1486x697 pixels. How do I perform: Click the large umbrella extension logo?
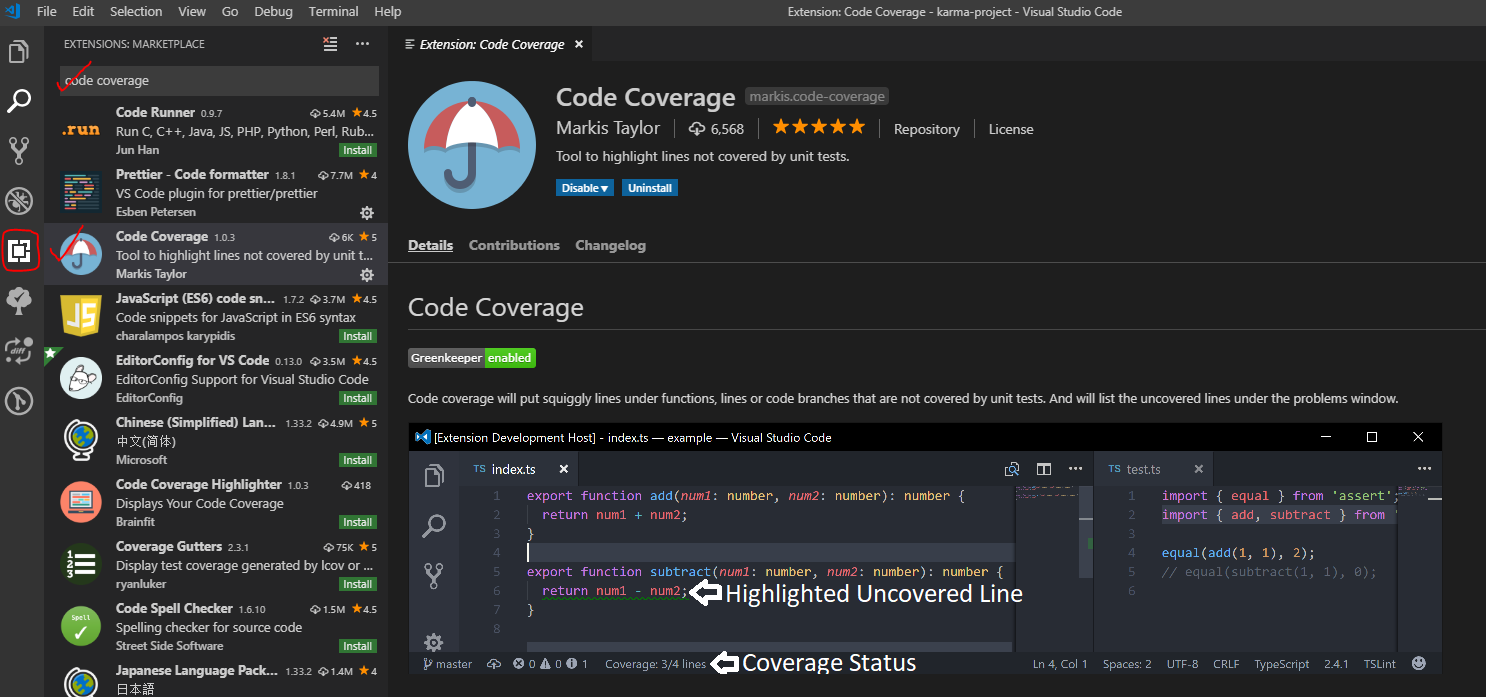tap(472, 145)
